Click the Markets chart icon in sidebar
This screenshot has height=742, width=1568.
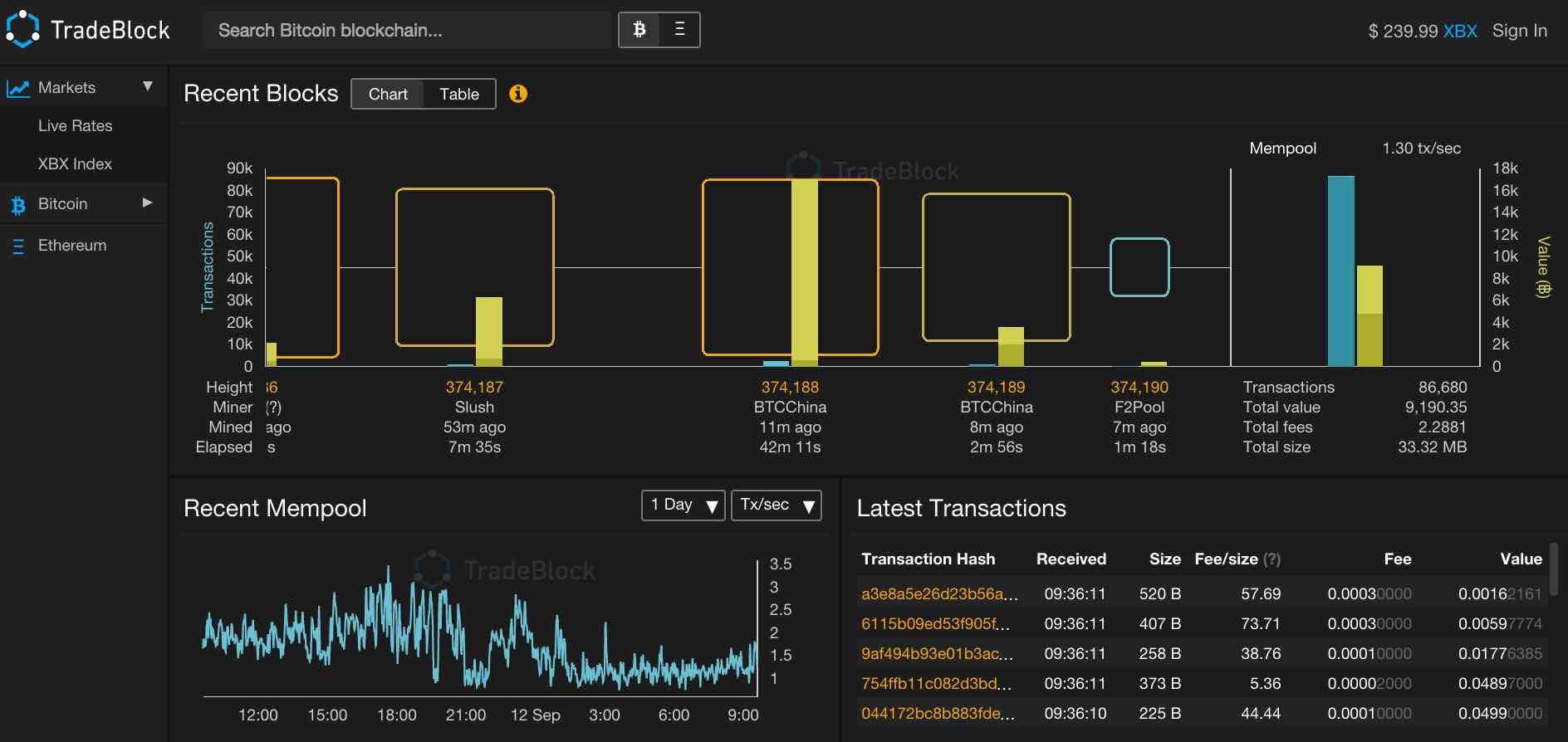coord(18,88)
